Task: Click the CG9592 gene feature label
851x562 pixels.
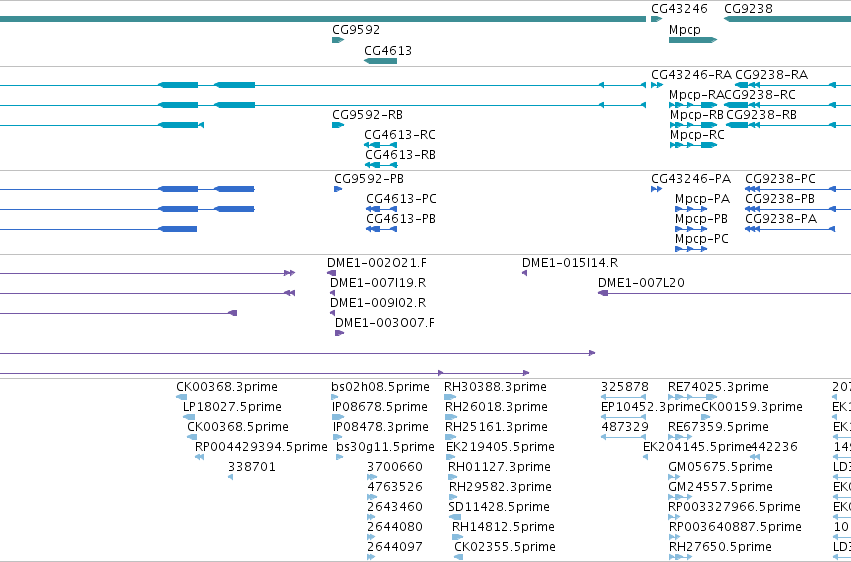Action: 356,30
